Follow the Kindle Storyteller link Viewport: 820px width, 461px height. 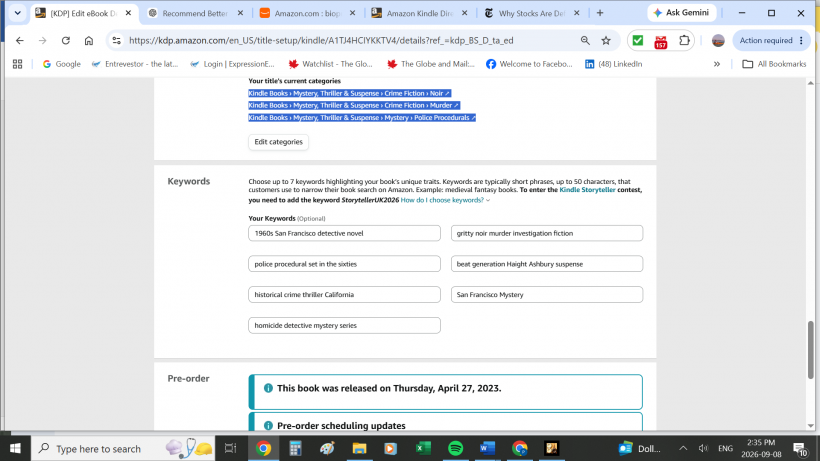pyautogui.click(x=587, y=190)
